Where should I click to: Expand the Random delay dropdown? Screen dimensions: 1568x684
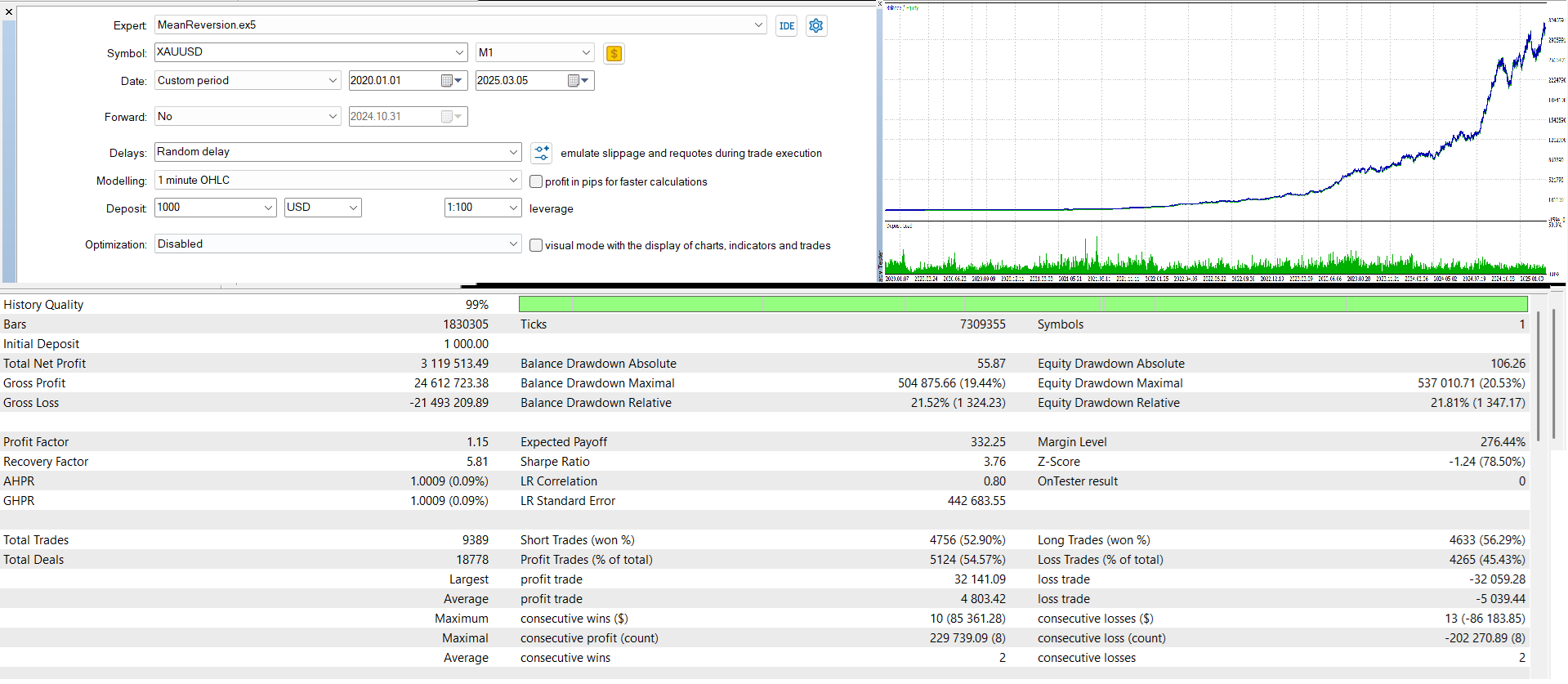click(513, 152)
